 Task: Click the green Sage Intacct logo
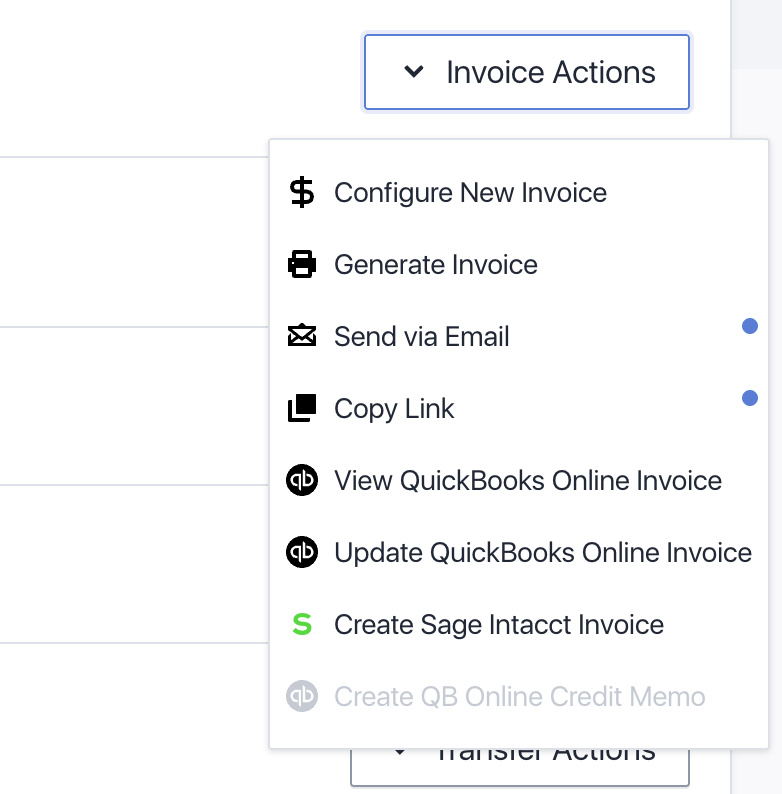[x=301, y=625]
